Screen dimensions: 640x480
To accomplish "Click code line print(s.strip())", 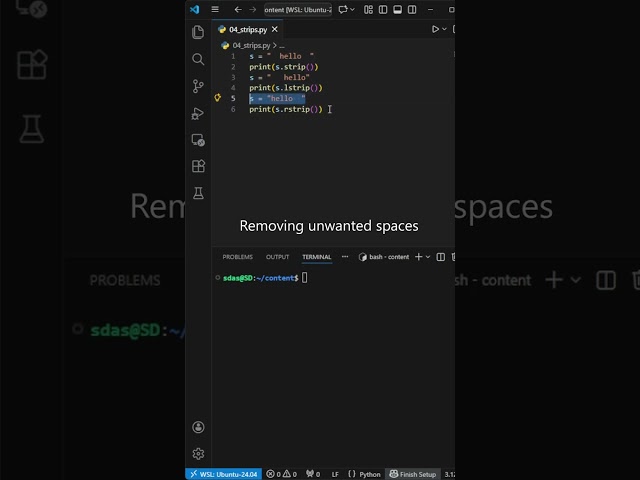I will point(284,67).
